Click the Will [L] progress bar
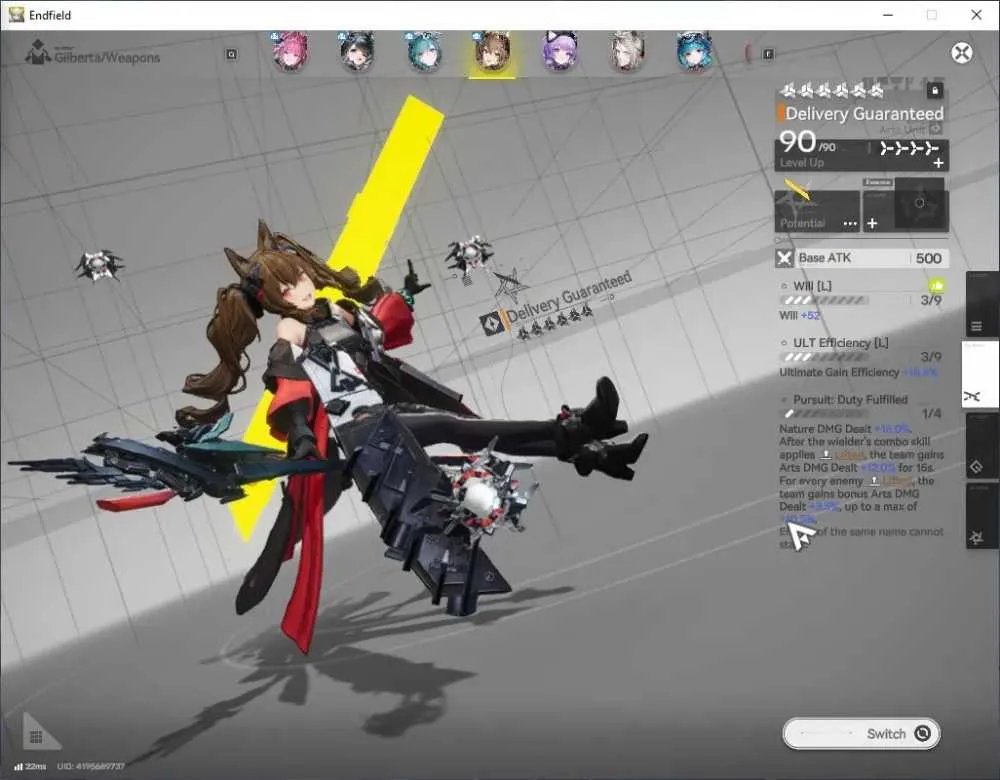 coord(823,300)
